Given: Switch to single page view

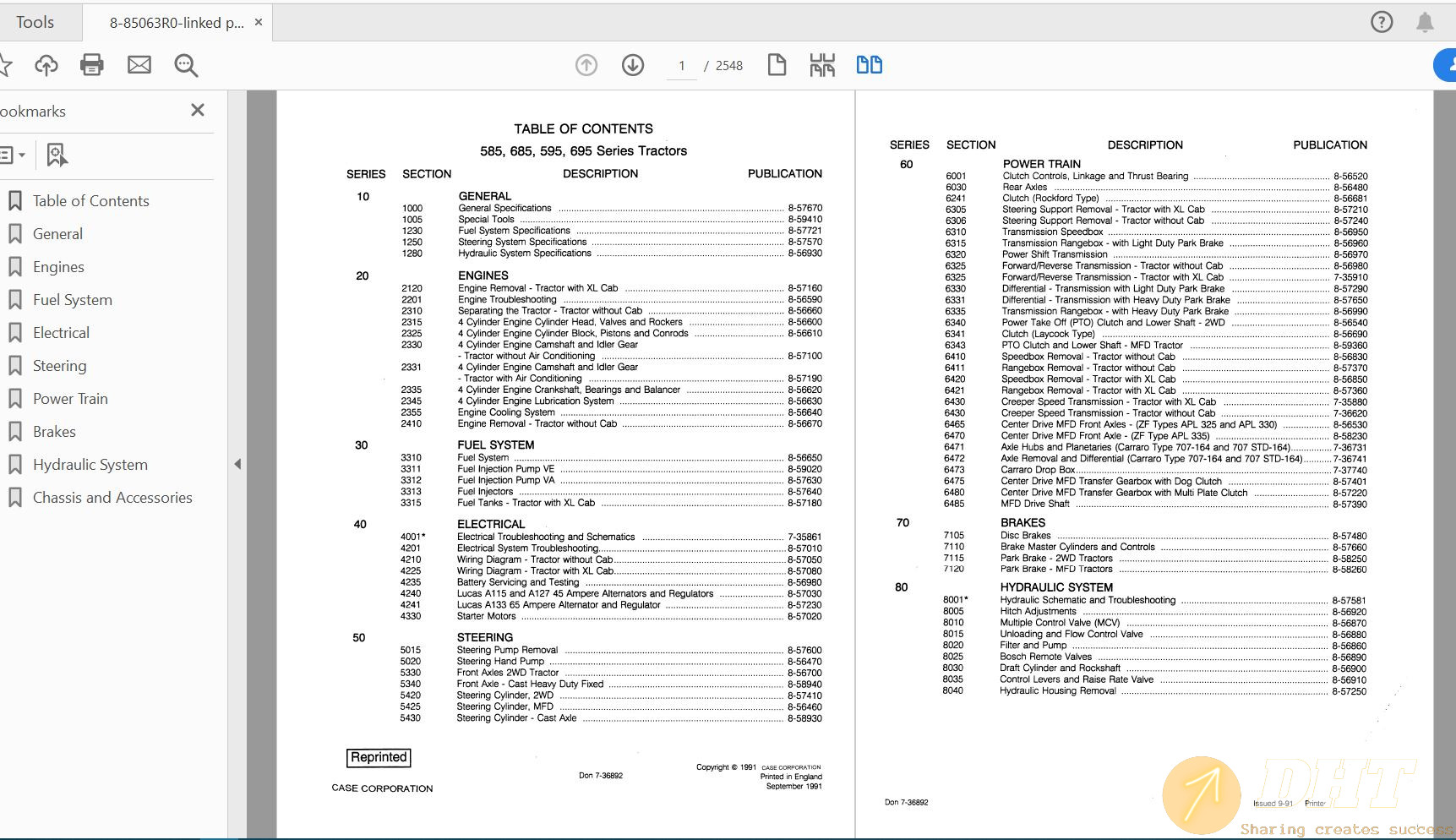Looking at the screenshot, I should point(777,65).
